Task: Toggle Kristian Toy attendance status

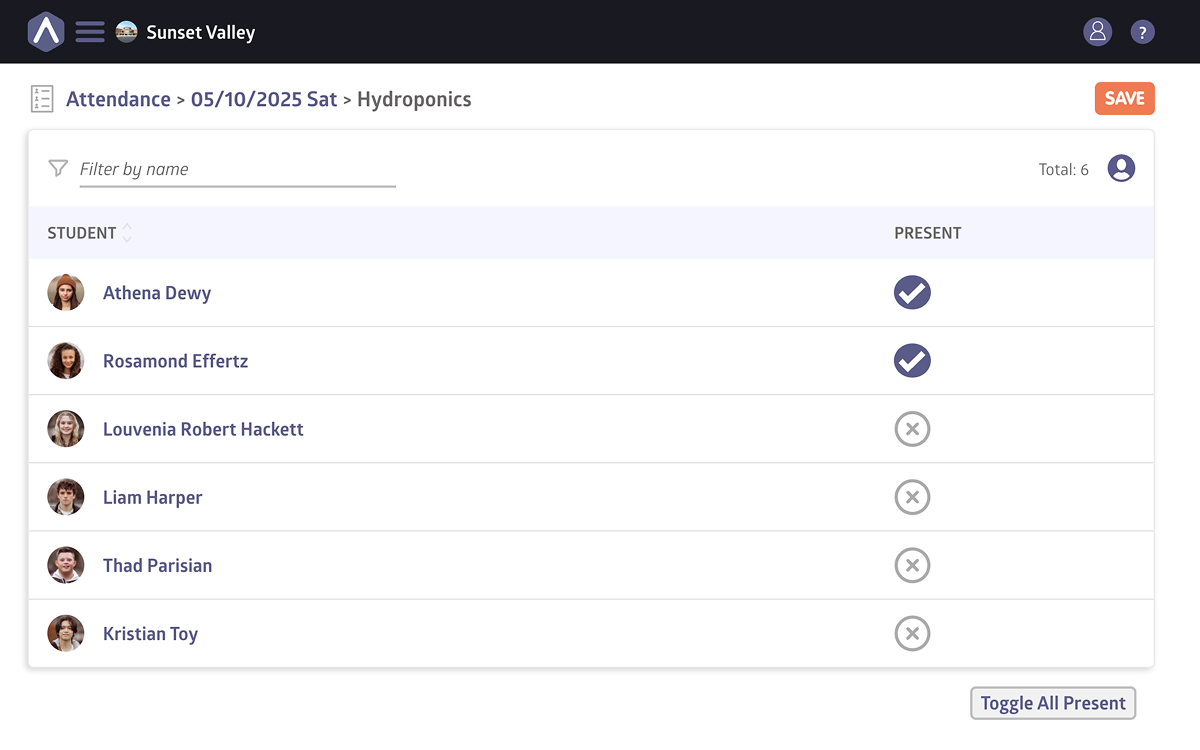Action: pyautogui.click(x=912, y=633)
